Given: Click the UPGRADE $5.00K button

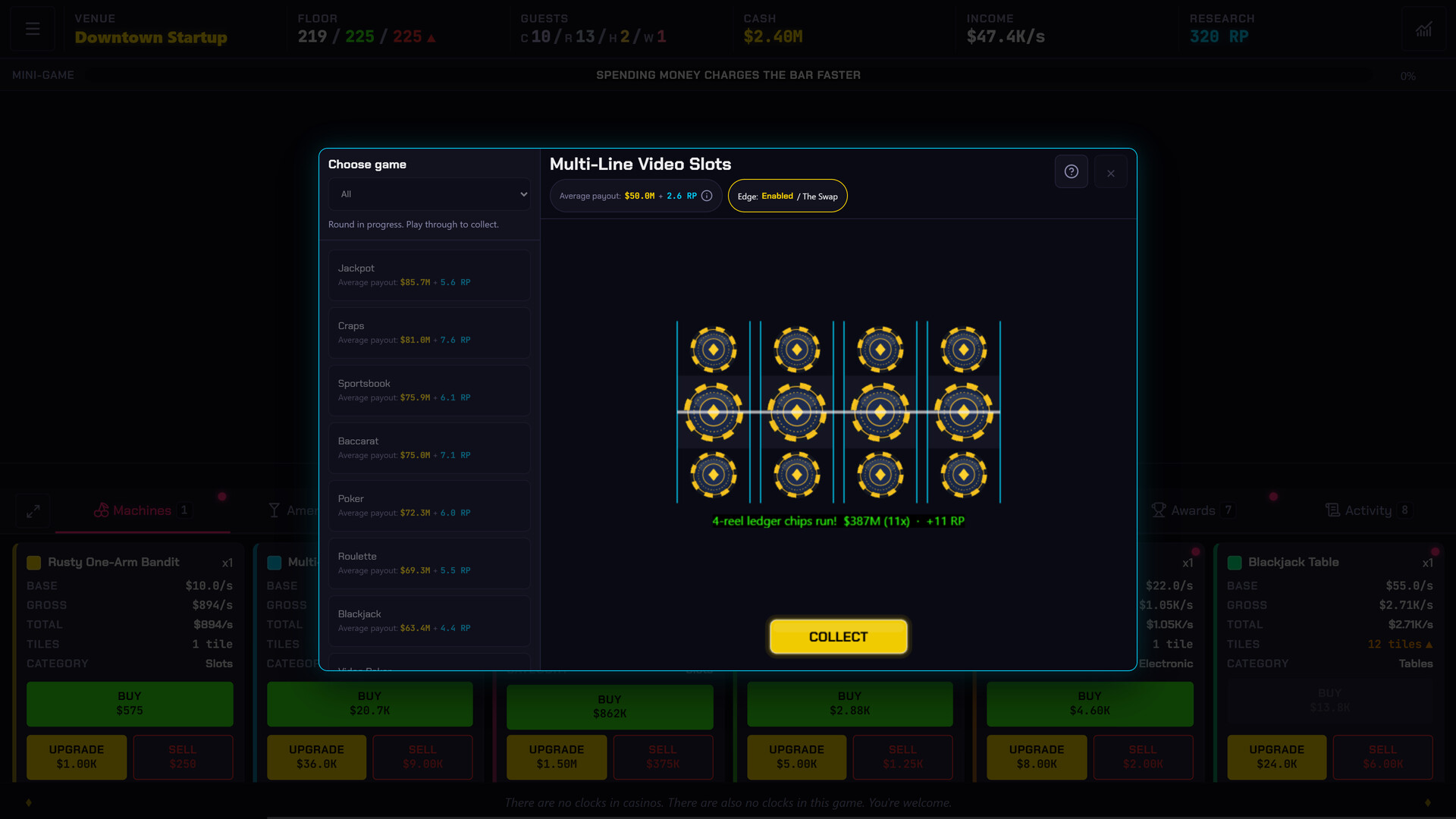Looking at the screenshot, I should [x=796, y=757].
